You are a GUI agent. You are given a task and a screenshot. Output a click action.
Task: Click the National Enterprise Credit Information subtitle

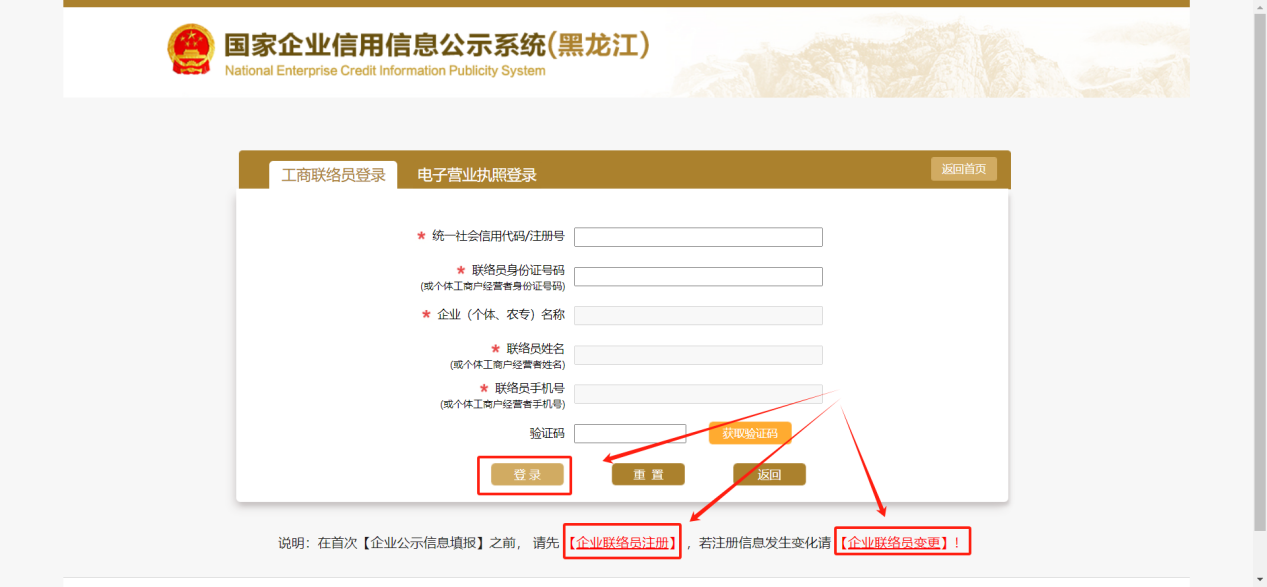click(385, 71)
